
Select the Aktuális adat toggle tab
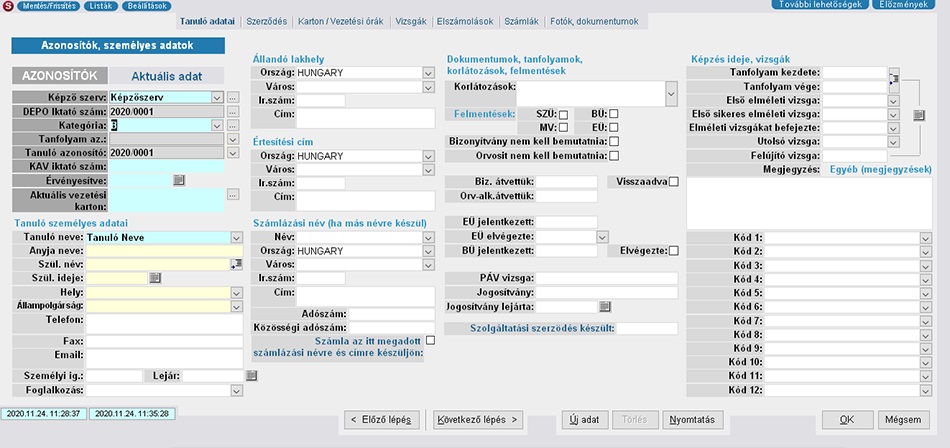(x=167, y=76)
